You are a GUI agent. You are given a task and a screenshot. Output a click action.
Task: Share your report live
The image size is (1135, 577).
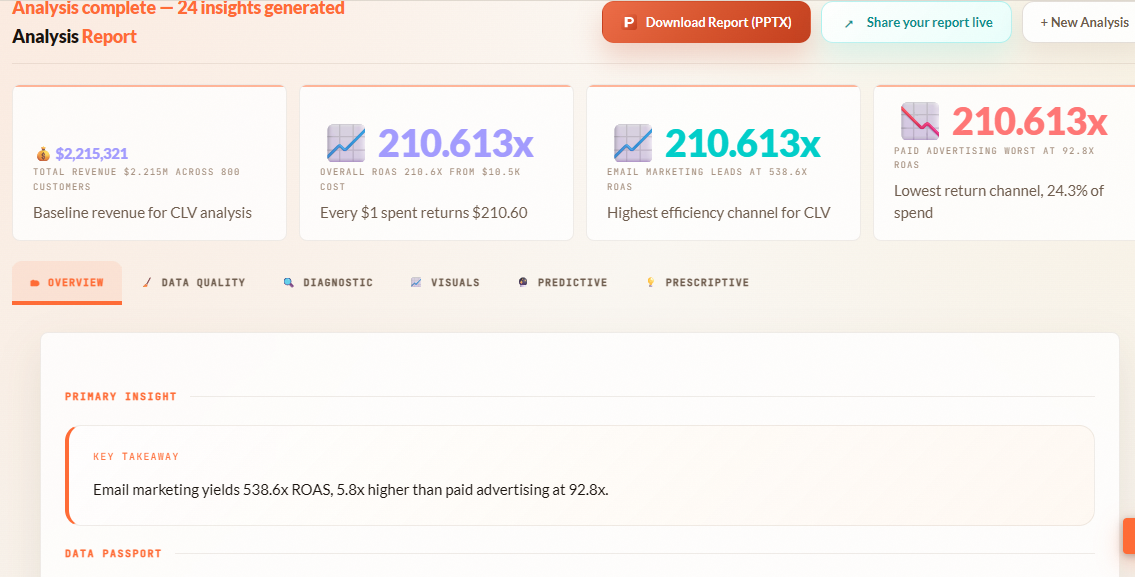coord(916,22)
